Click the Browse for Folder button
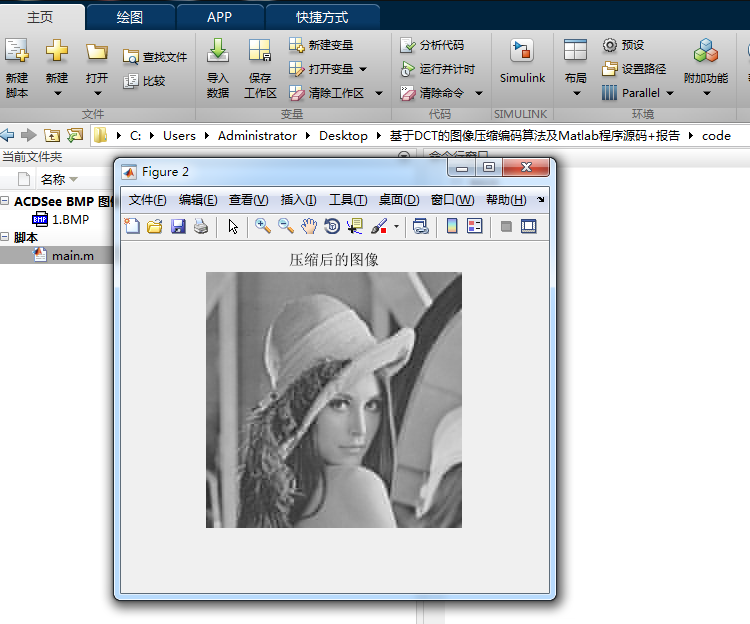750x624 pixels. coord(75,135)
